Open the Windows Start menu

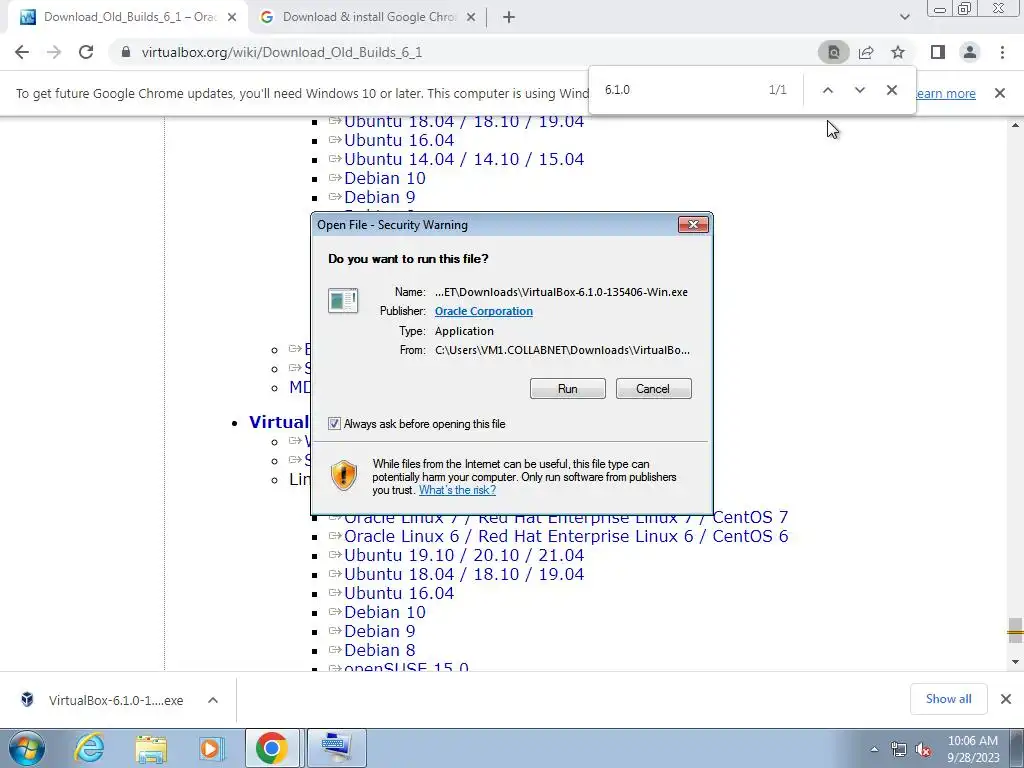point(27,748)
